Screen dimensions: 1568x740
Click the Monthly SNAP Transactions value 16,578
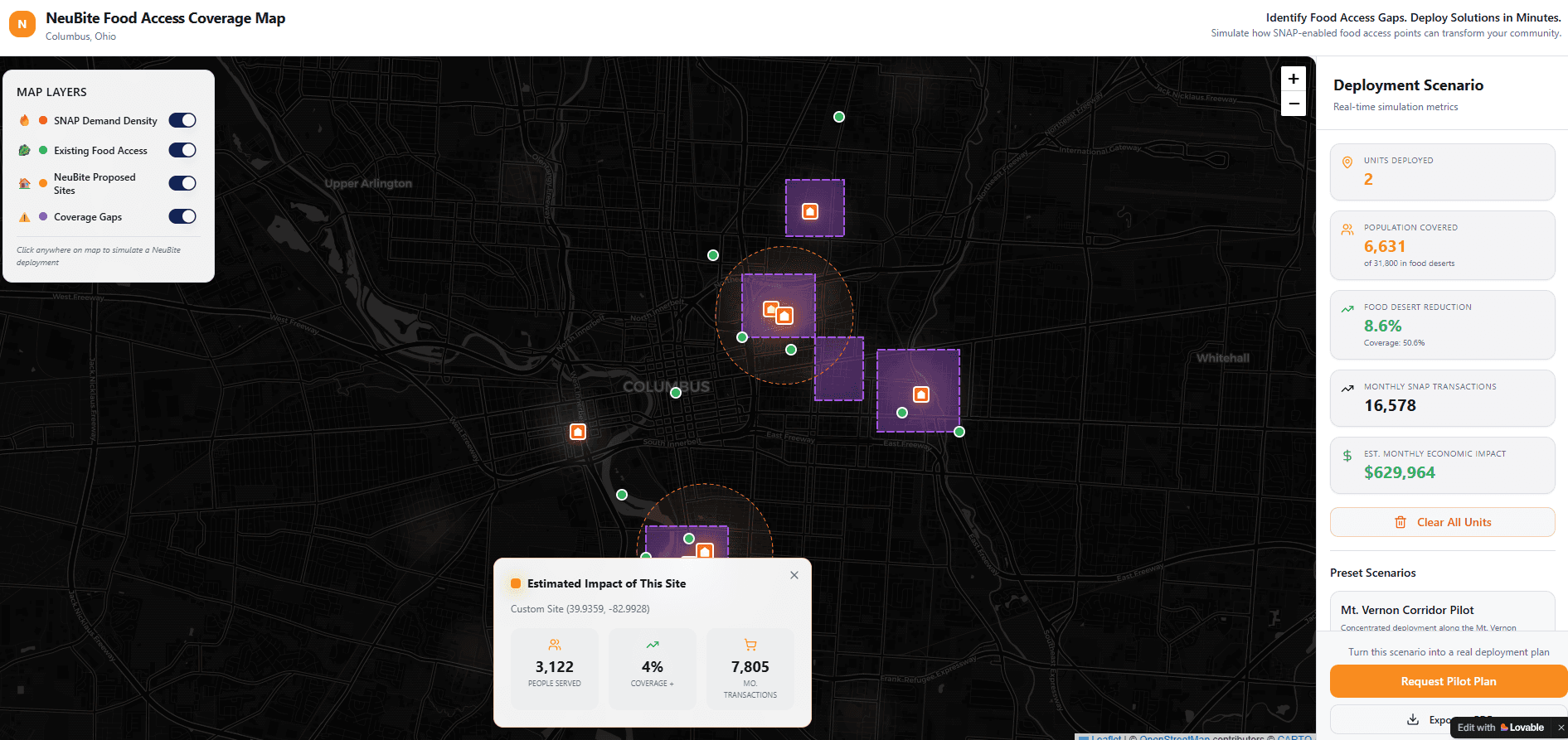click(1391, 405)
